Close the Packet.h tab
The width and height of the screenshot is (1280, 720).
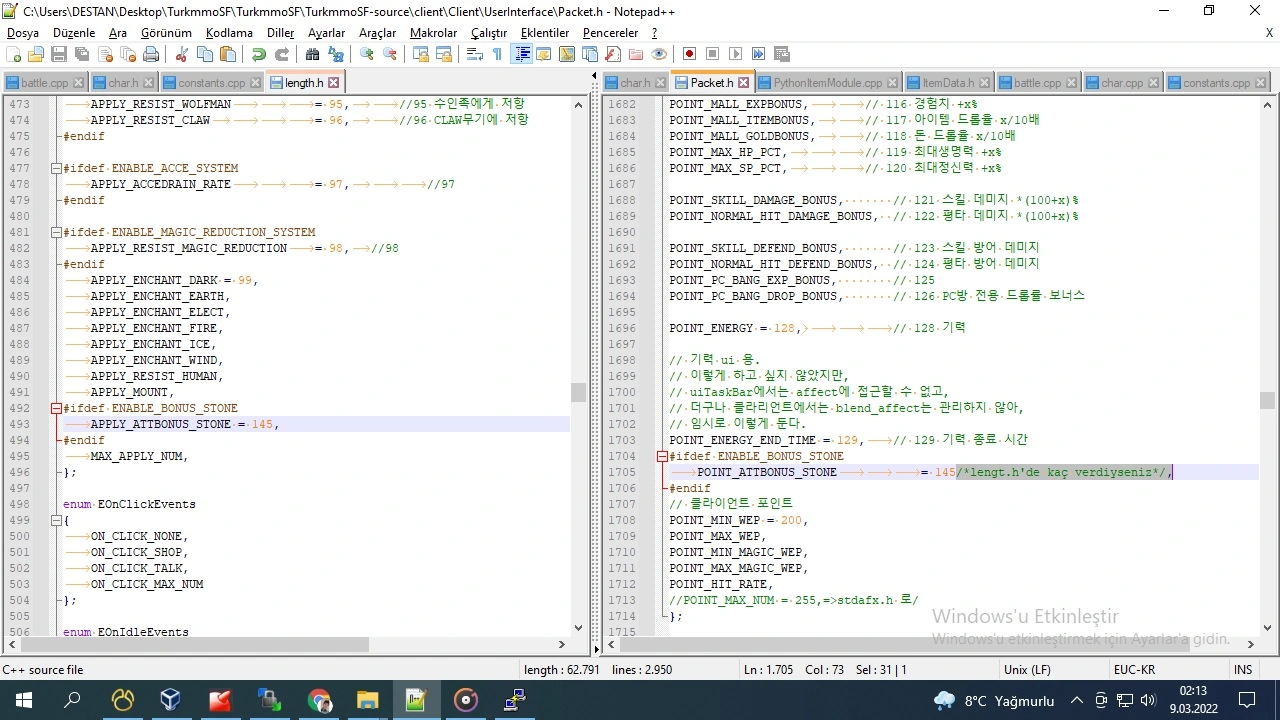(743, 83)
